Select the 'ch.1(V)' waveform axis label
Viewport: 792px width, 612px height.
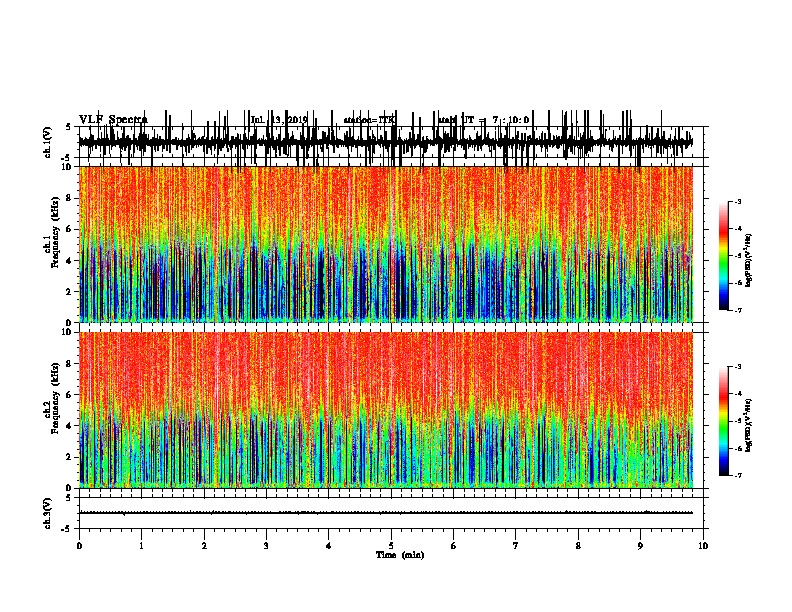click(48, 142)
